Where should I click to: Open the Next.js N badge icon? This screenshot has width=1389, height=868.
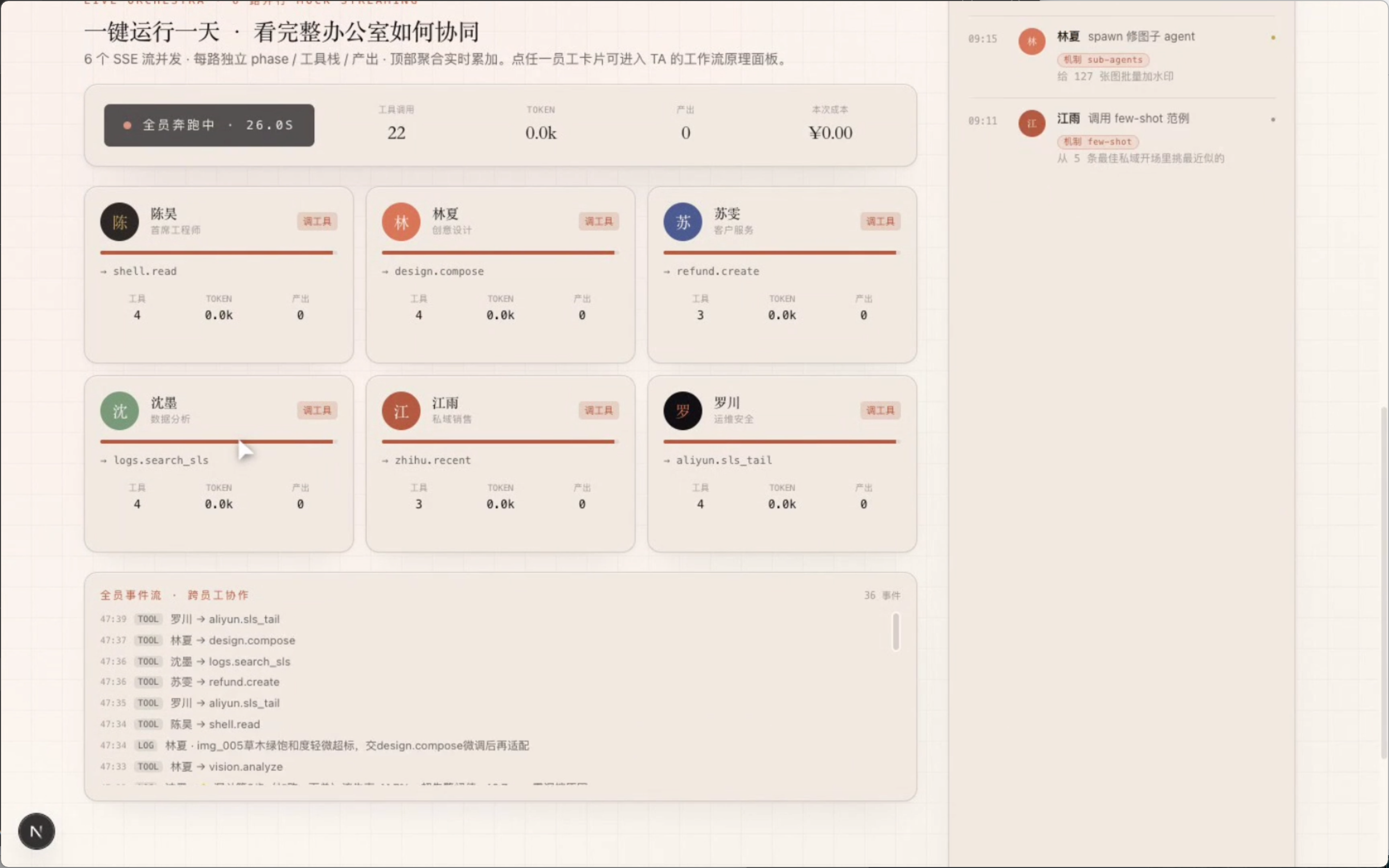pyautogui.click(x=36, y=831)
